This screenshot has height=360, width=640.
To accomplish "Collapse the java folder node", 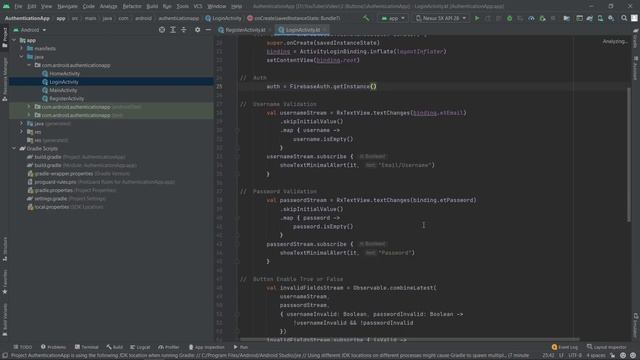I will click(x=22, y=57).
